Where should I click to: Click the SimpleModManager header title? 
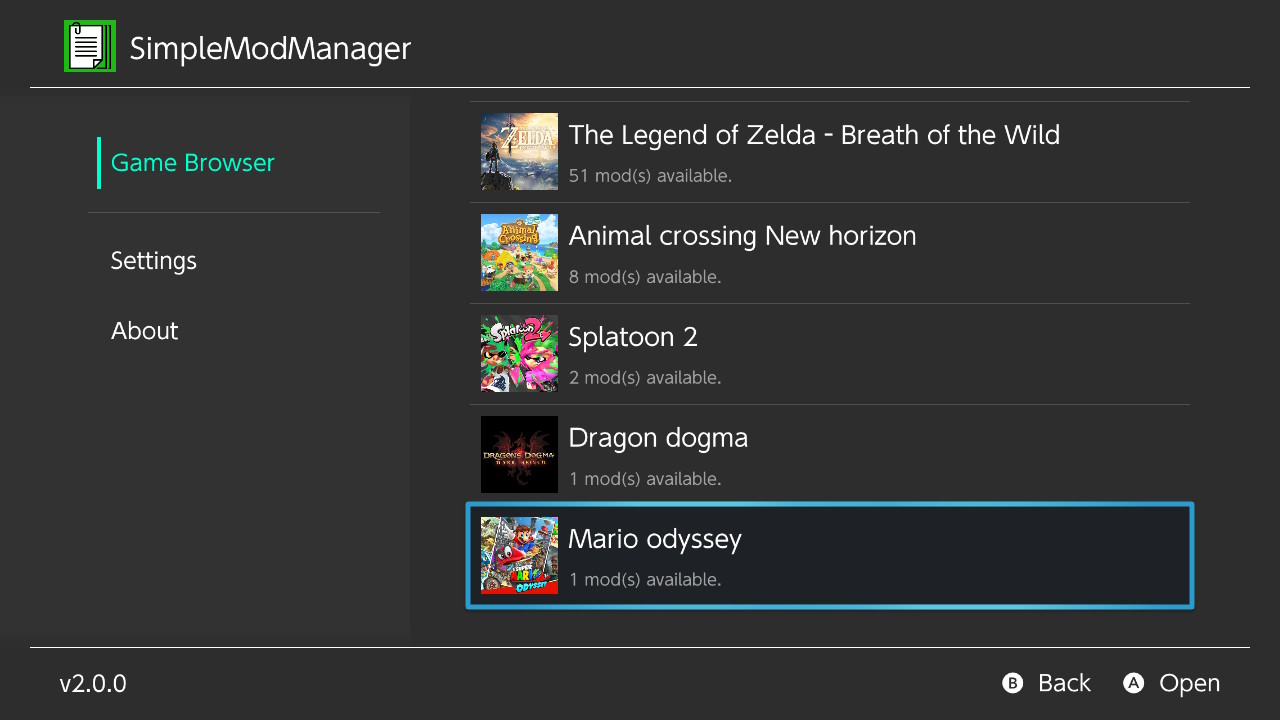[x=270, y=48]
